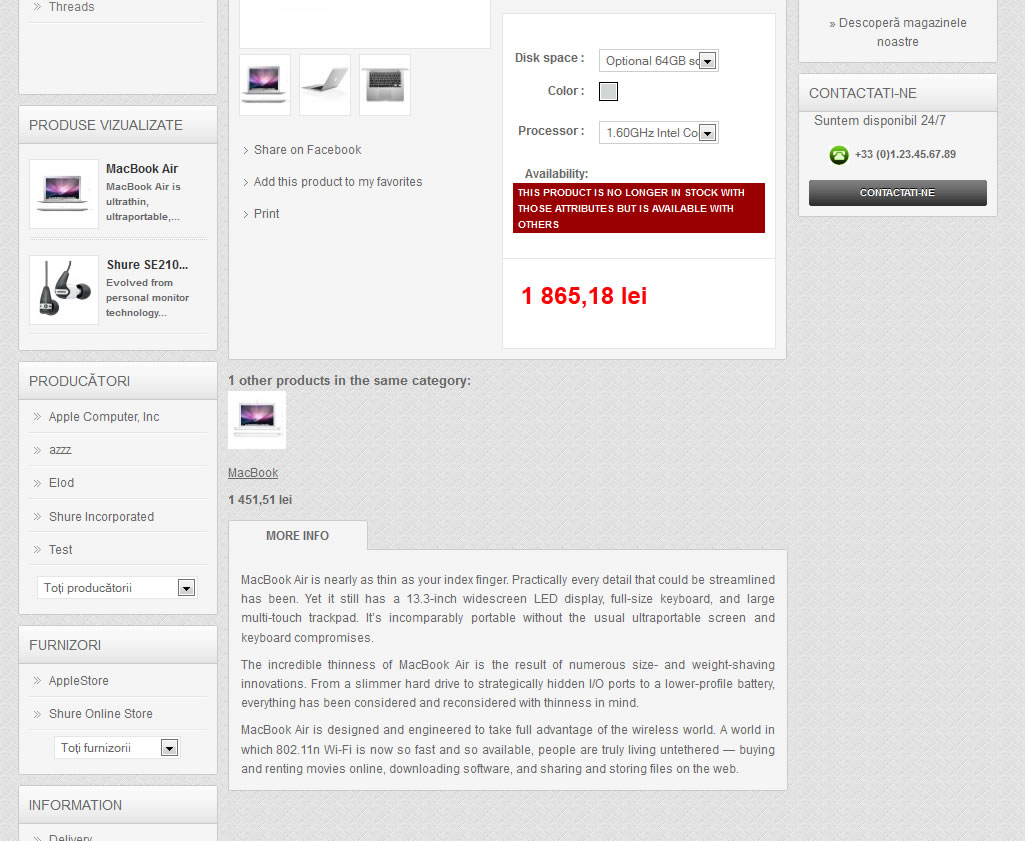
Task: Open the Toți furnizorii dropdown
Action: [117, 748]
